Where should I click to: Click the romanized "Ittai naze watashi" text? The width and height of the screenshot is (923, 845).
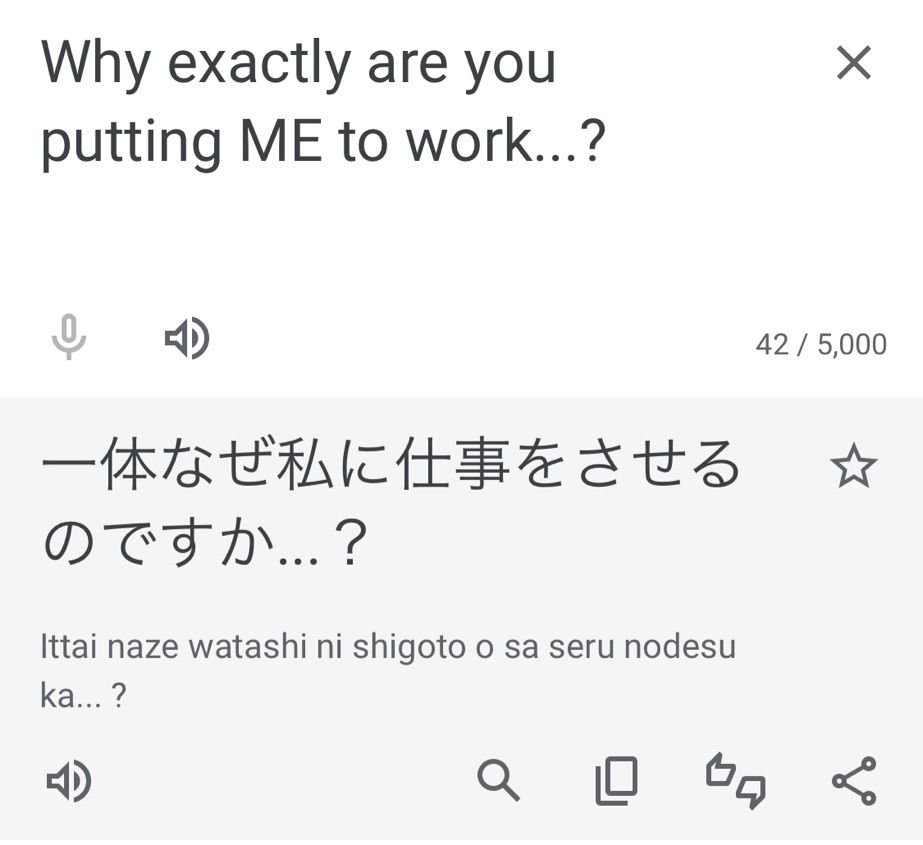[x=168, y=646]
